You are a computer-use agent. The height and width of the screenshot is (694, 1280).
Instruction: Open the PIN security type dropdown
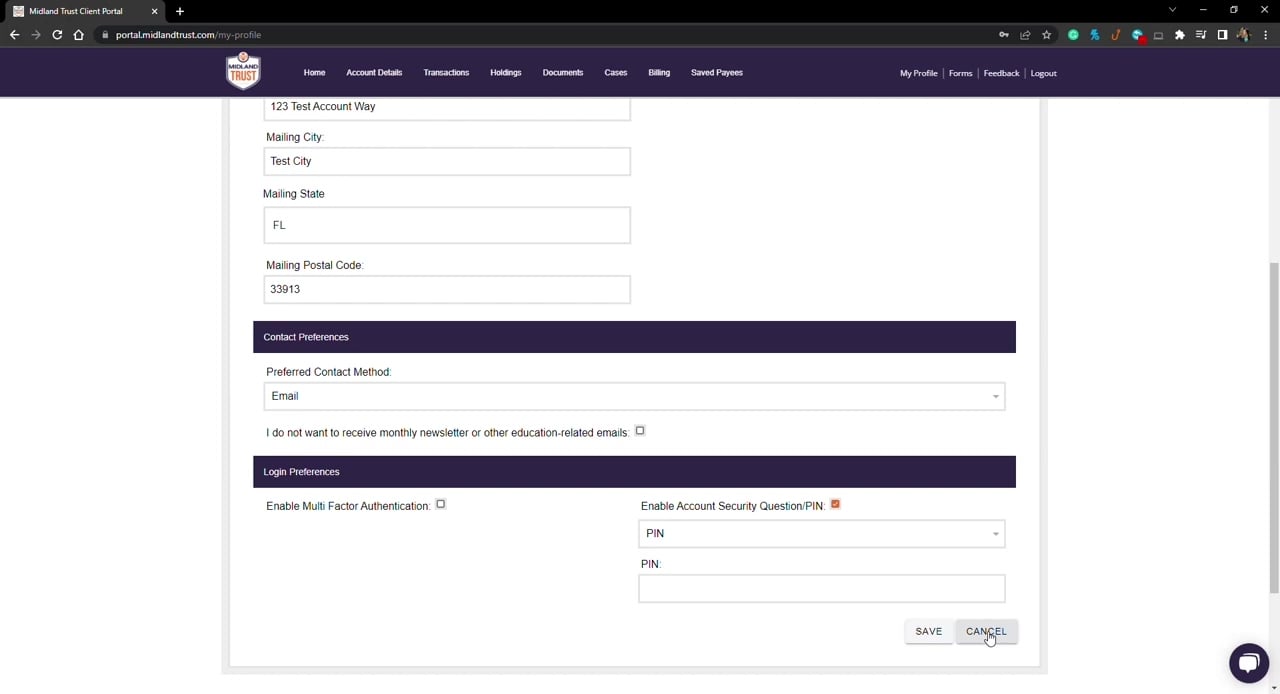pyautogui.click(x=821, y=534)
